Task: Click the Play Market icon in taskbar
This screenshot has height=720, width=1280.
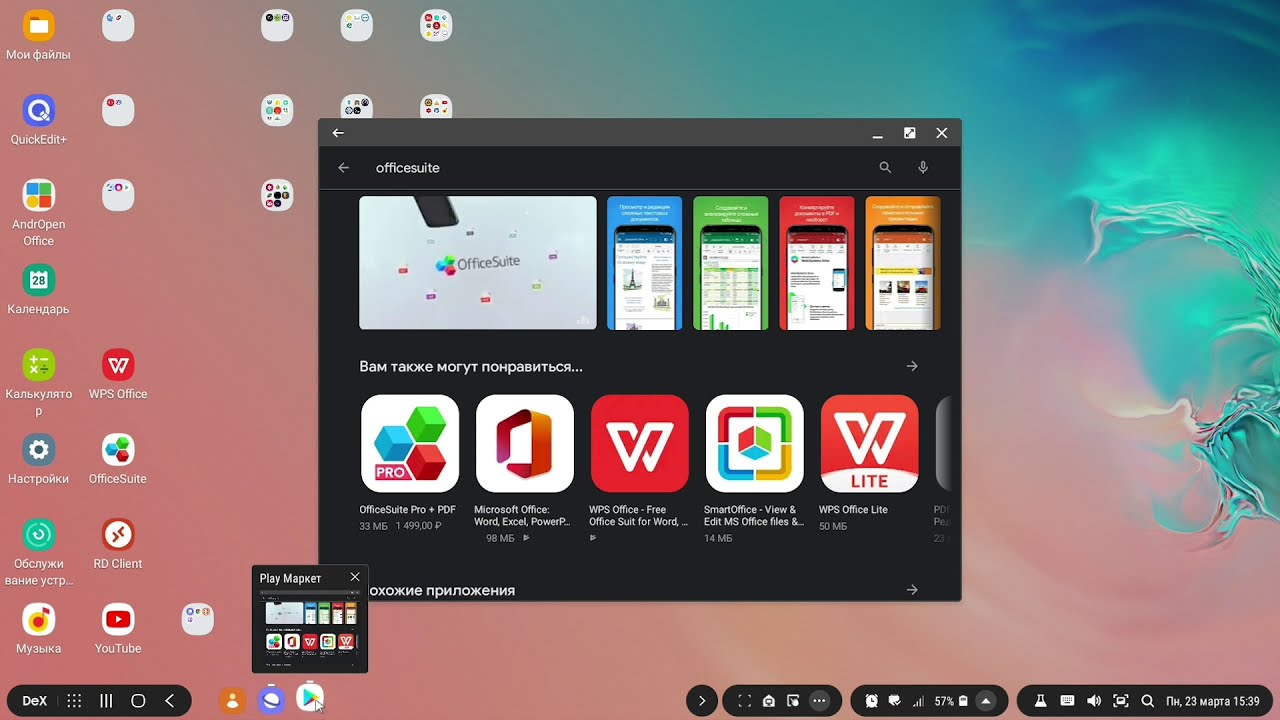Action: 310,699
